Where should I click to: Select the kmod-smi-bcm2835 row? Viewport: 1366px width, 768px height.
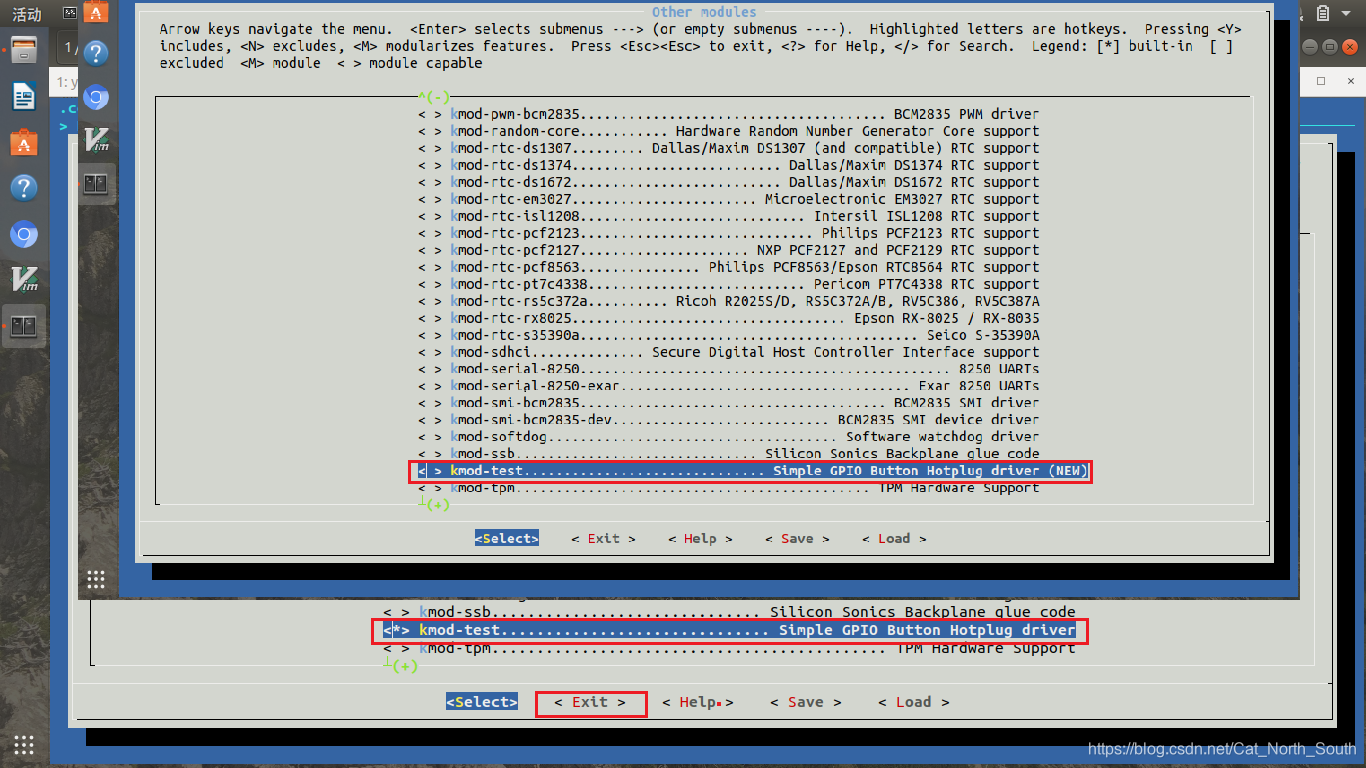[728, 403]
